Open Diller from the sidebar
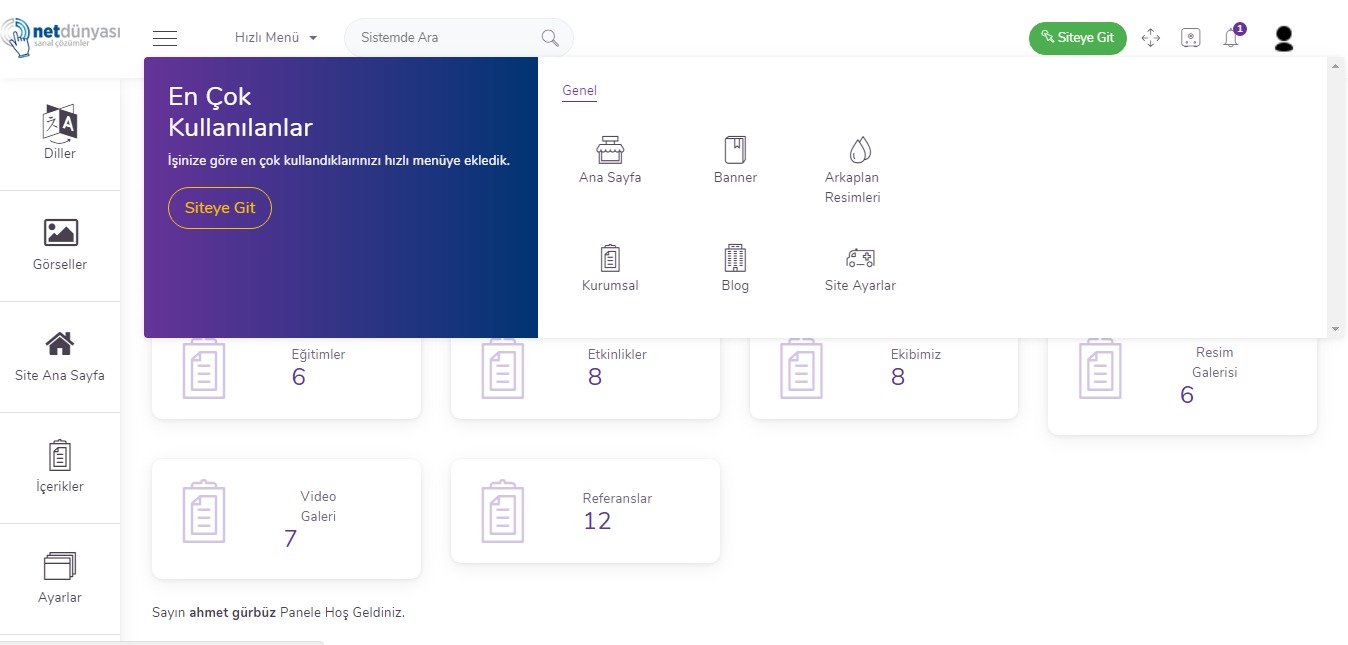Viewport: 1348px width, 645px height. [x=60, y=133]
